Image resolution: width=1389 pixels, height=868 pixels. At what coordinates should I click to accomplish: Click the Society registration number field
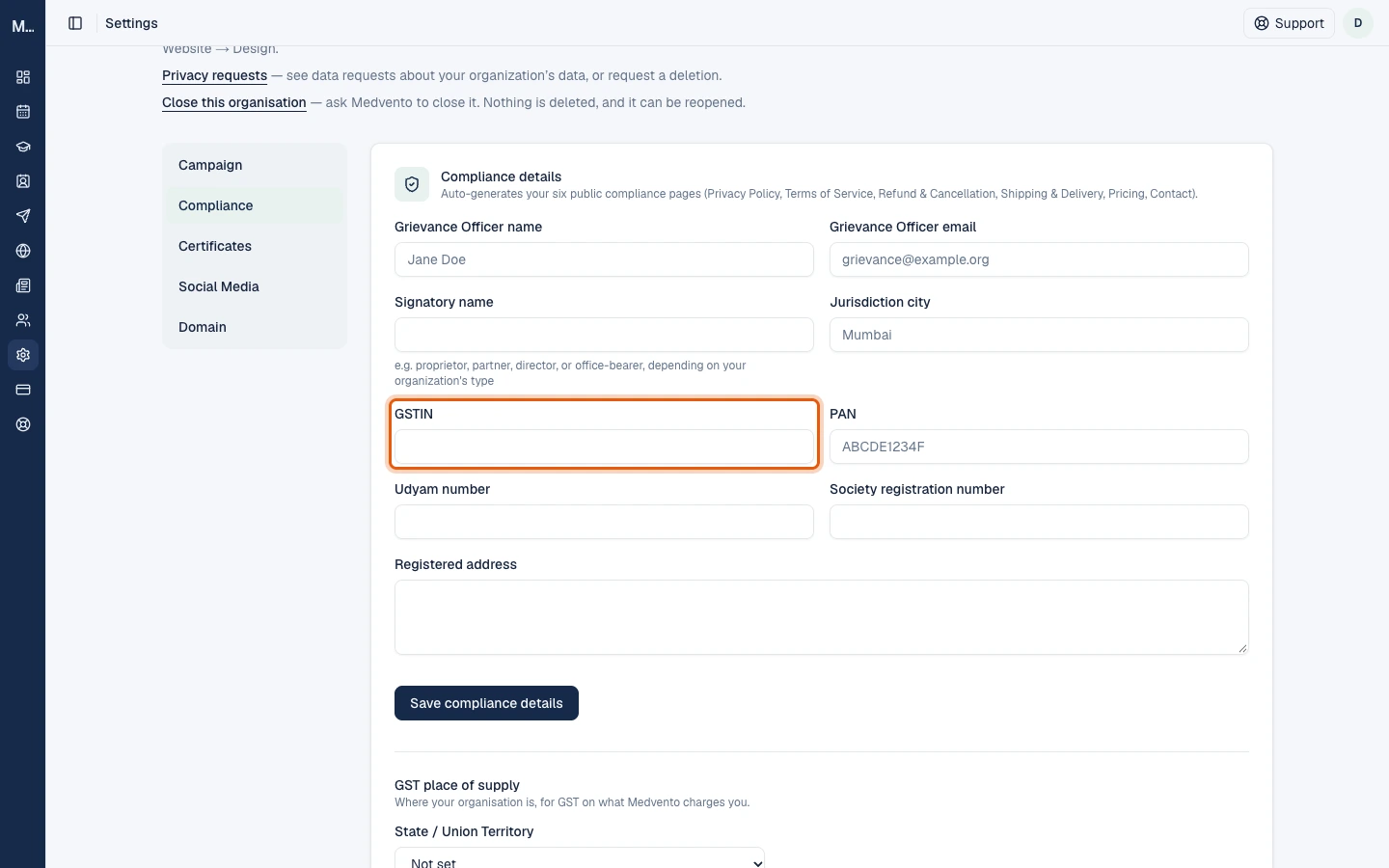[1039, 522]
